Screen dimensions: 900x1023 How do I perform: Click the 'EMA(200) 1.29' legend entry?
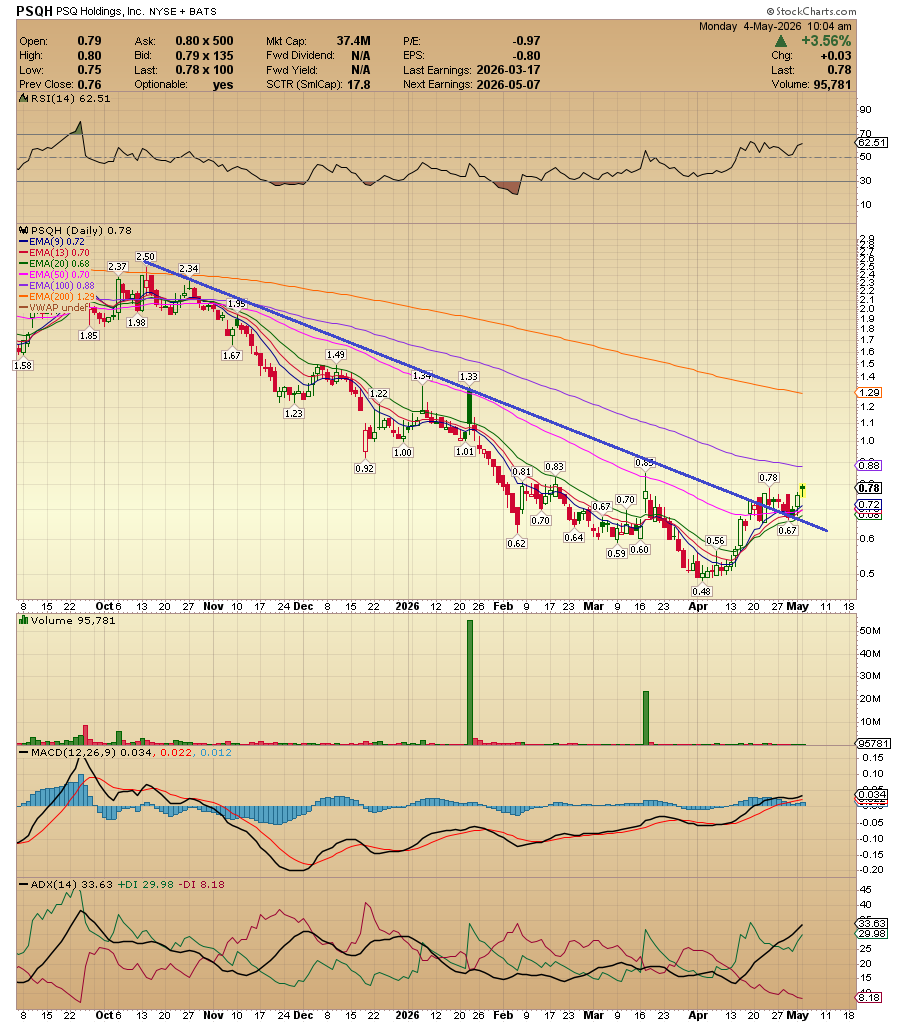[57, 297]
